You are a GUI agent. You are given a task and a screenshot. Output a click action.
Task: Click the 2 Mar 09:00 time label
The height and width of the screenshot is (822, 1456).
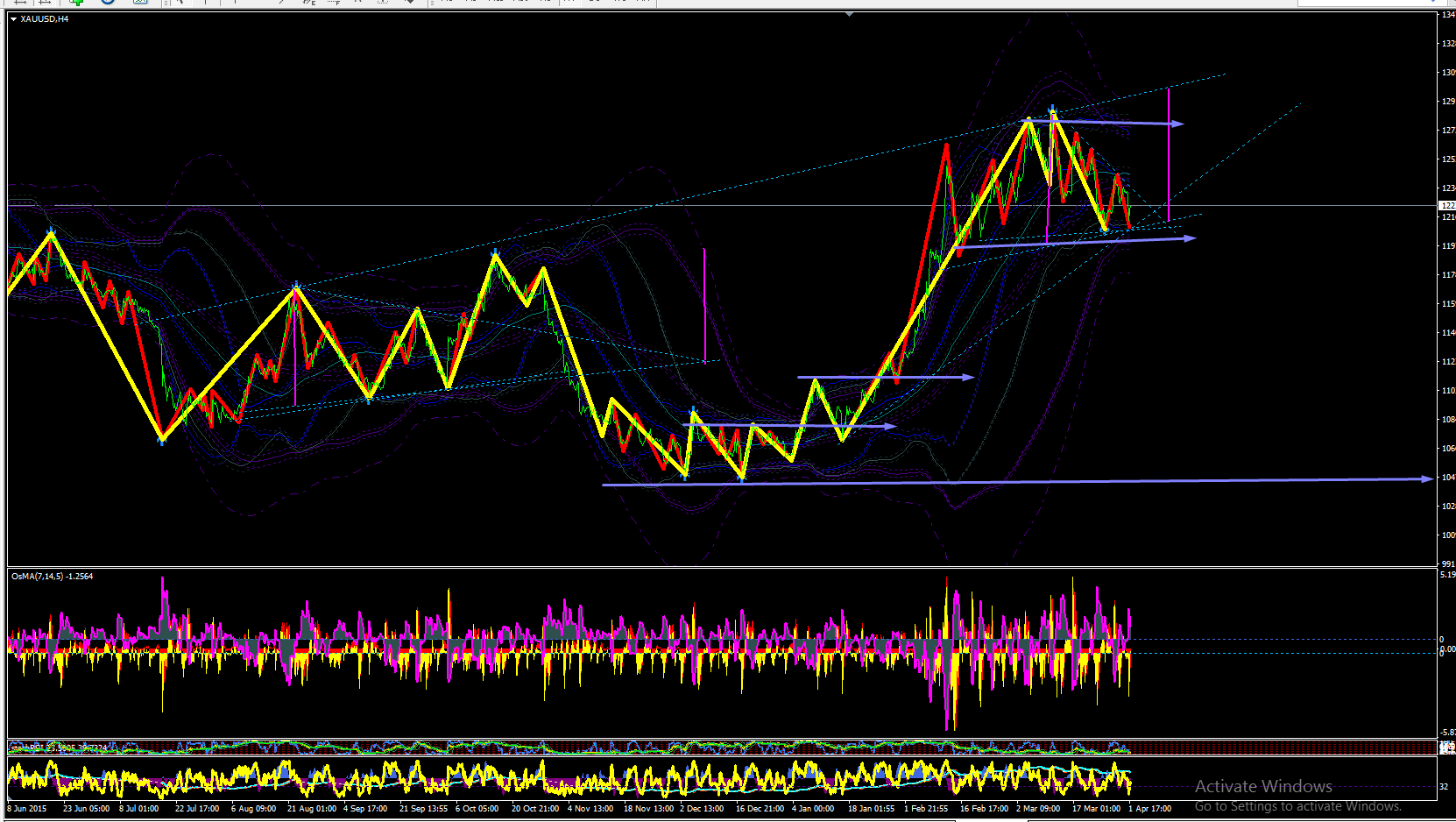click(x=1038, y=808)
